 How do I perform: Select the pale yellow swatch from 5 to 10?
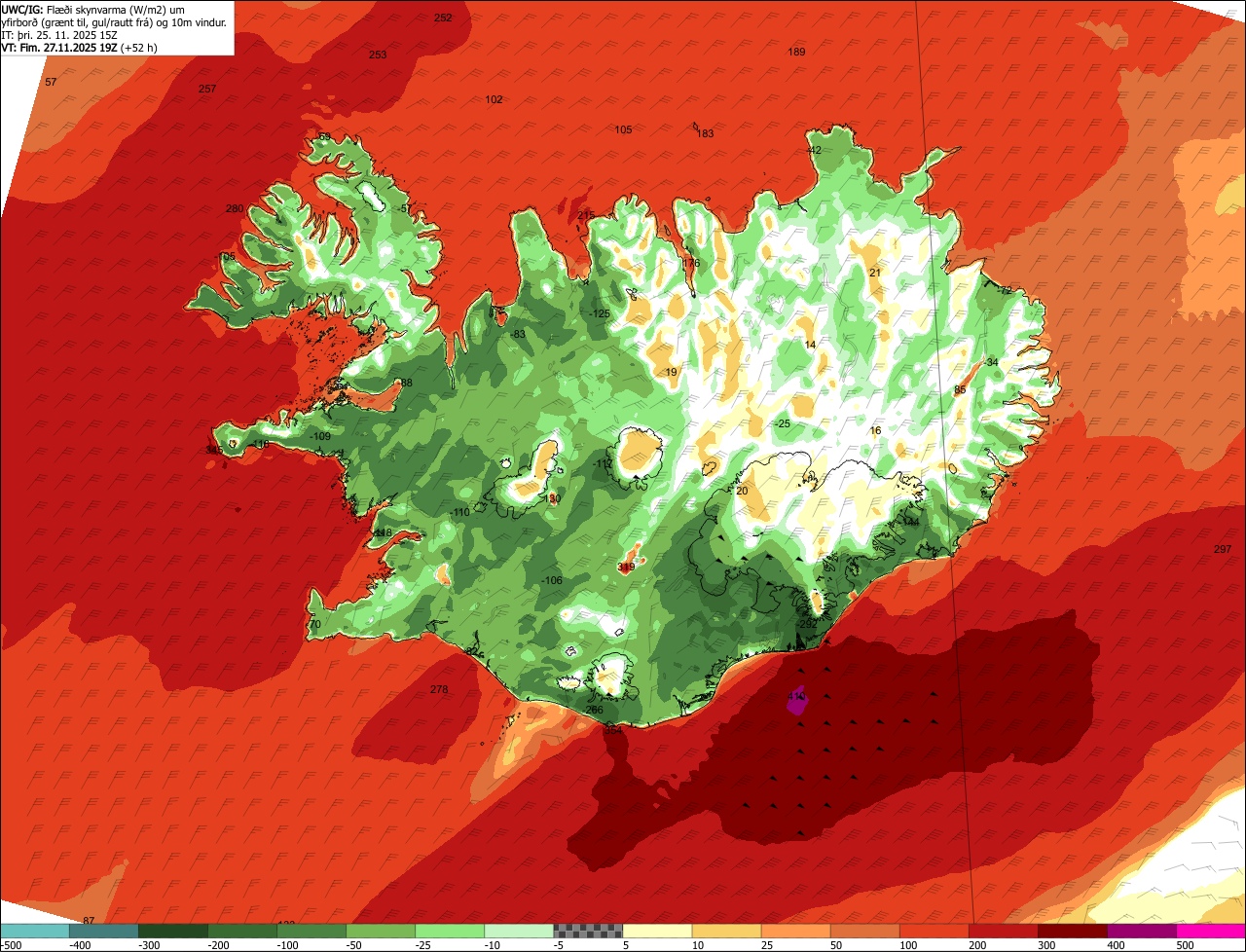pos(657,931)
